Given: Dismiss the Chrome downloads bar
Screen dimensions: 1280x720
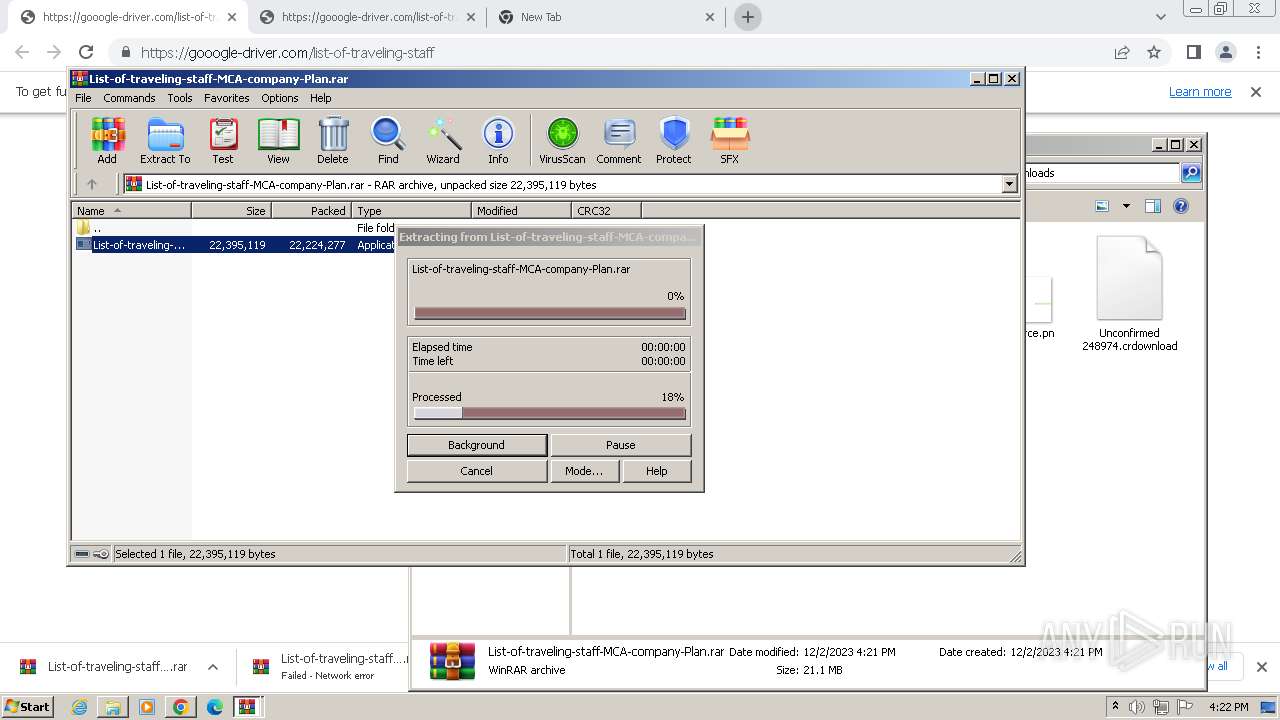Looking at the screenshot, I should (1262, 667).
